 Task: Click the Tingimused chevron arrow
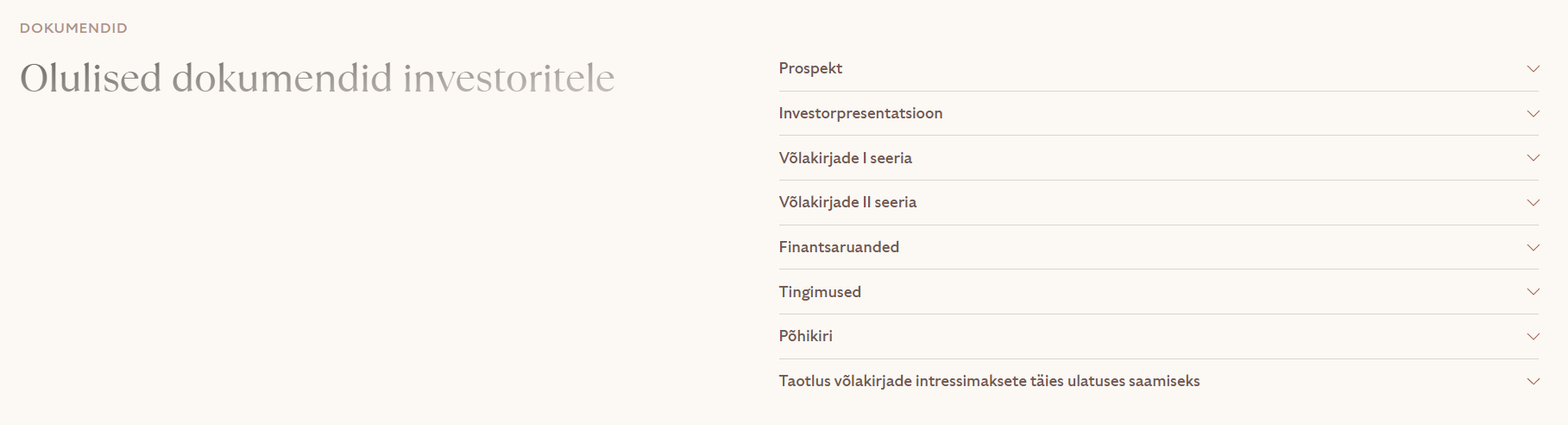tap(1533, 292)
